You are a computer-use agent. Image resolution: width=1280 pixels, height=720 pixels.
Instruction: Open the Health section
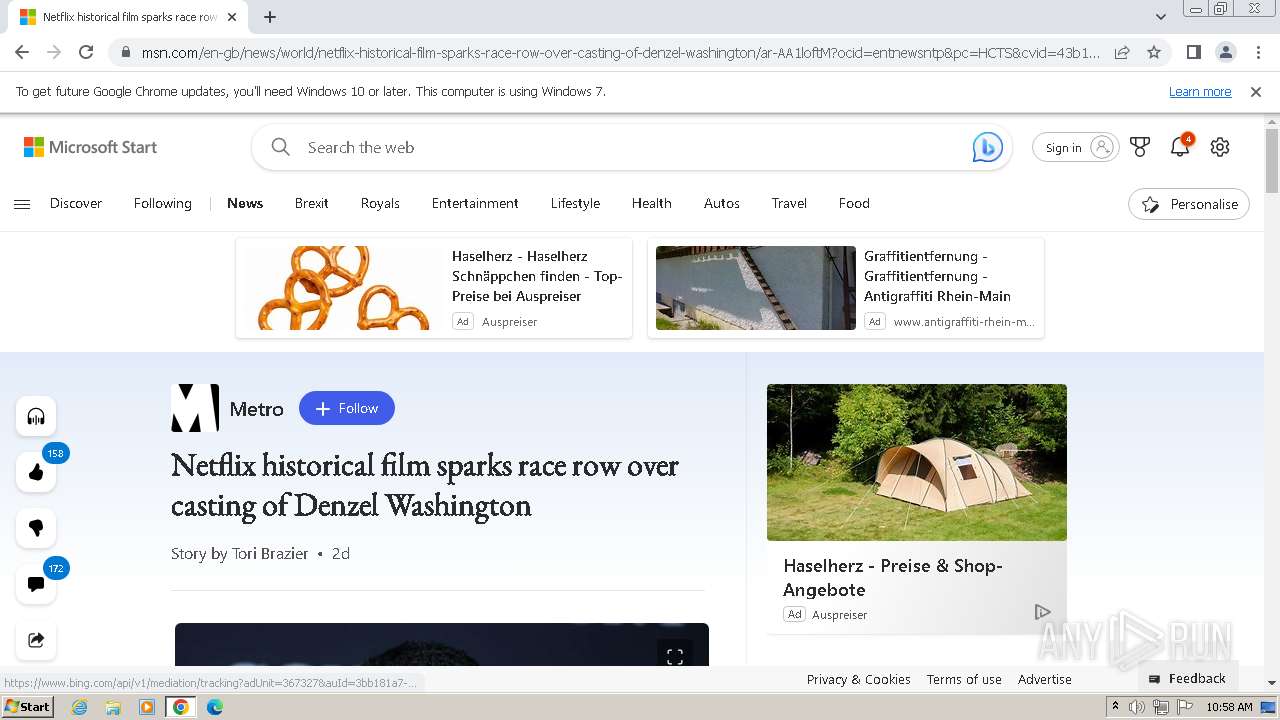[x=652, y=203]
